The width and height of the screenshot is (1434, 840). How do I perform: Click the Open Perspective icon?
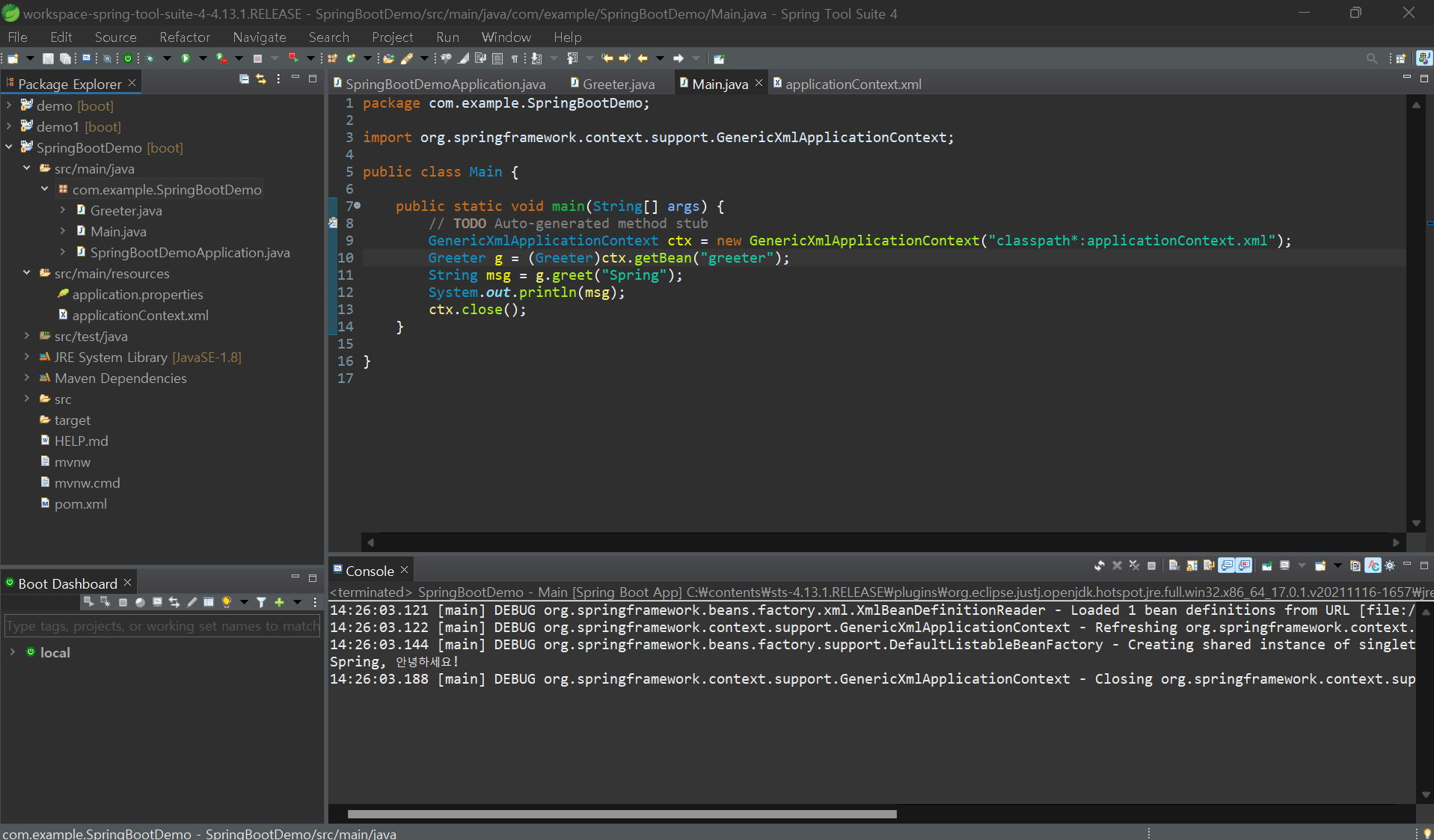pos(1401,58)
